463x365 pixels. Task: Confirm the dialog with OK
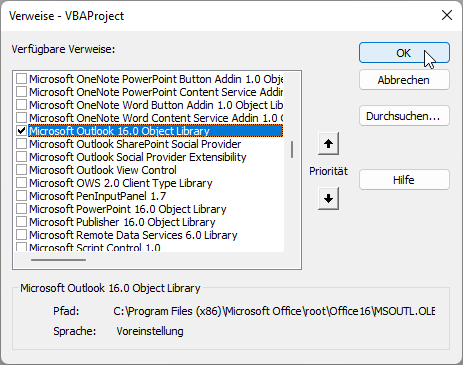pos(404,53)
